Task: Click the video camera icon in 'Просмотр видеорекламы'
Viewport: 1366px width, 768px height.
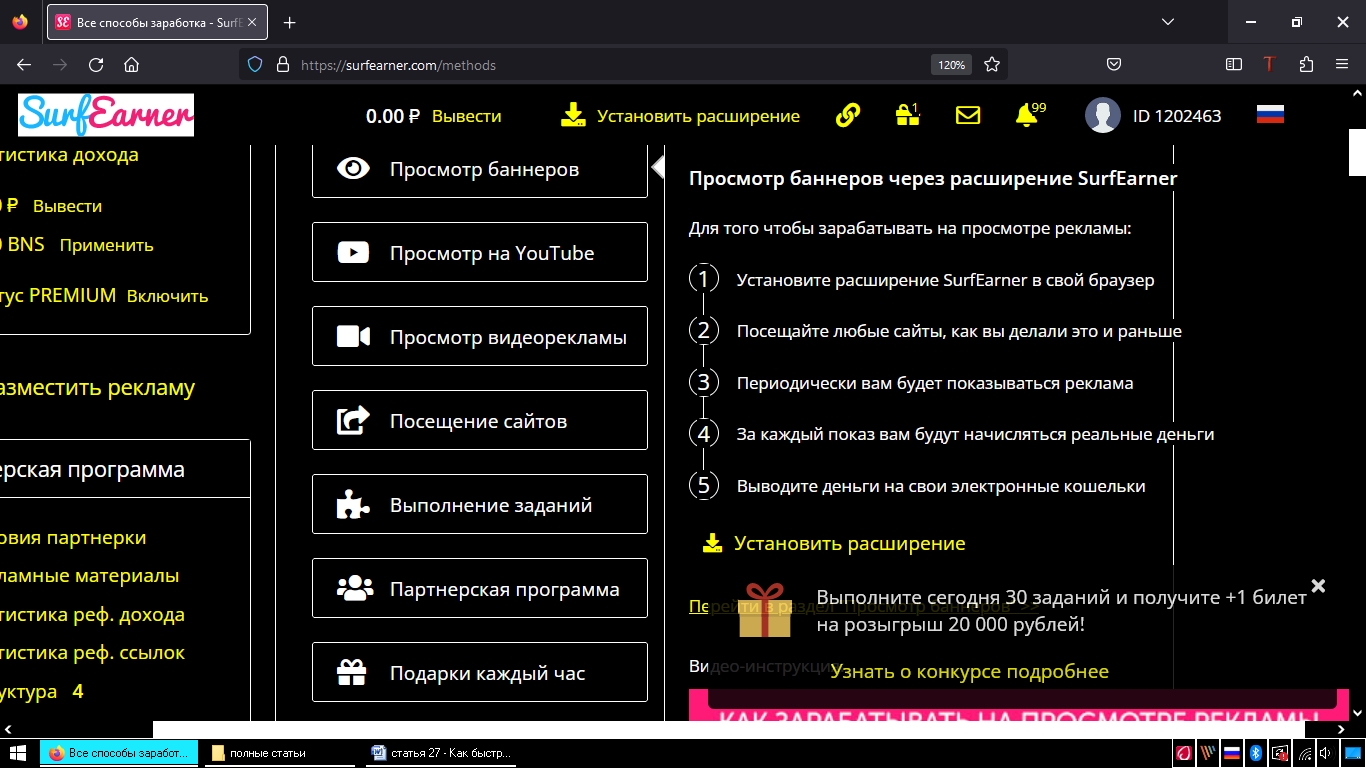Action: [x=354, y=337]
